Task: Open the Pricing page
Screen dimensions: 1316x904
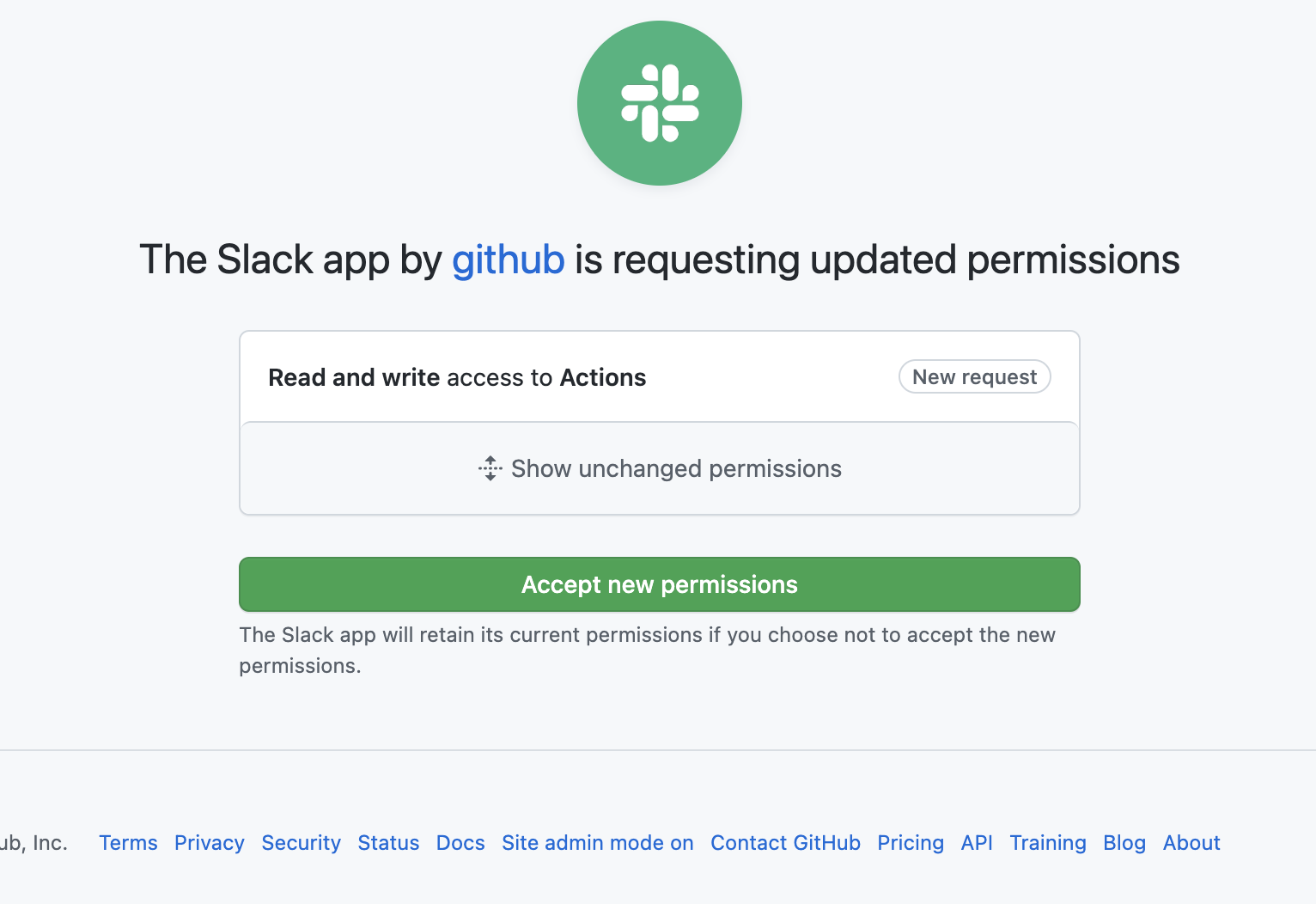Action: point(910,843)
